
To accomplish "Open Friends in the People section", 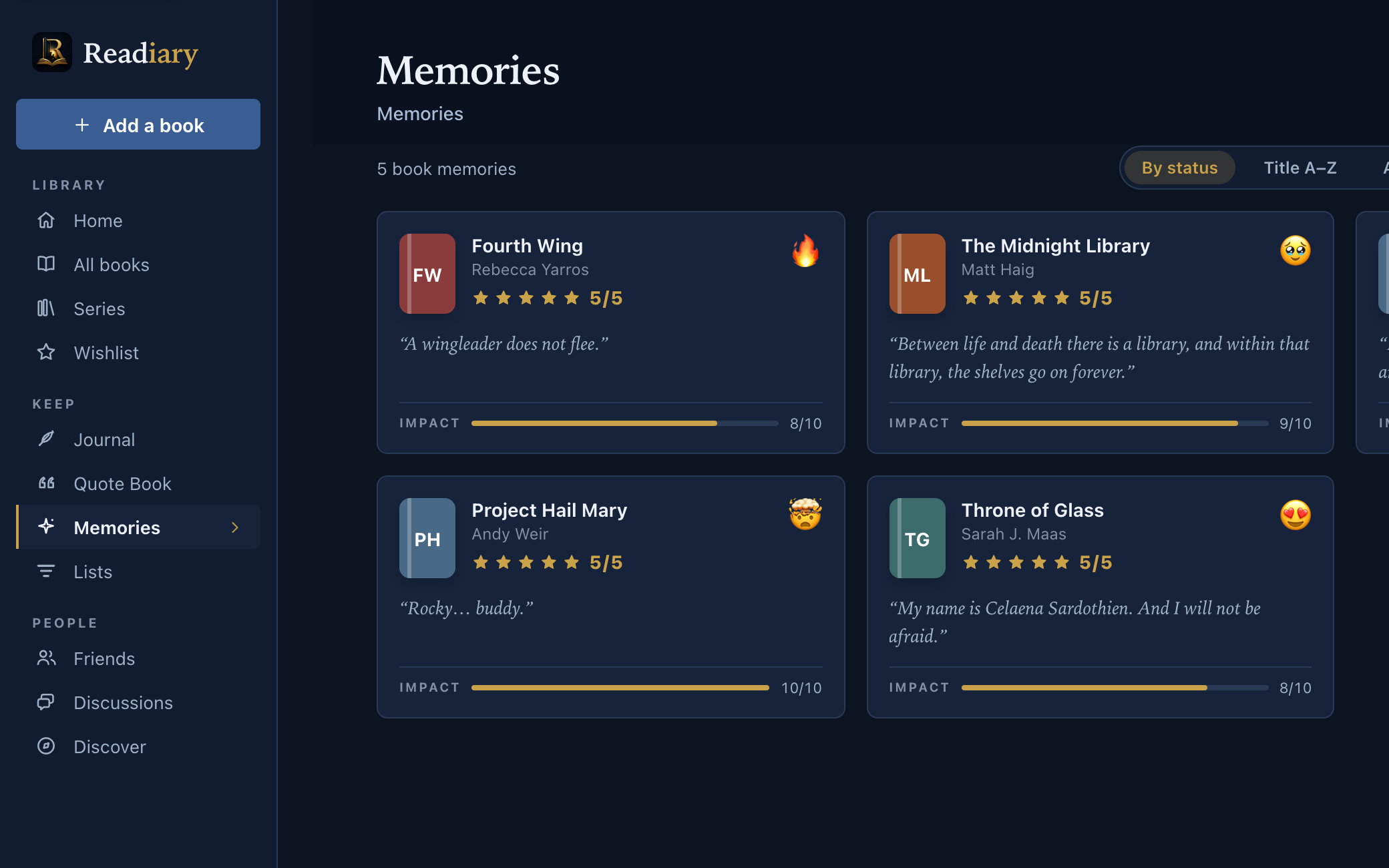I will [x=138, y=658].
